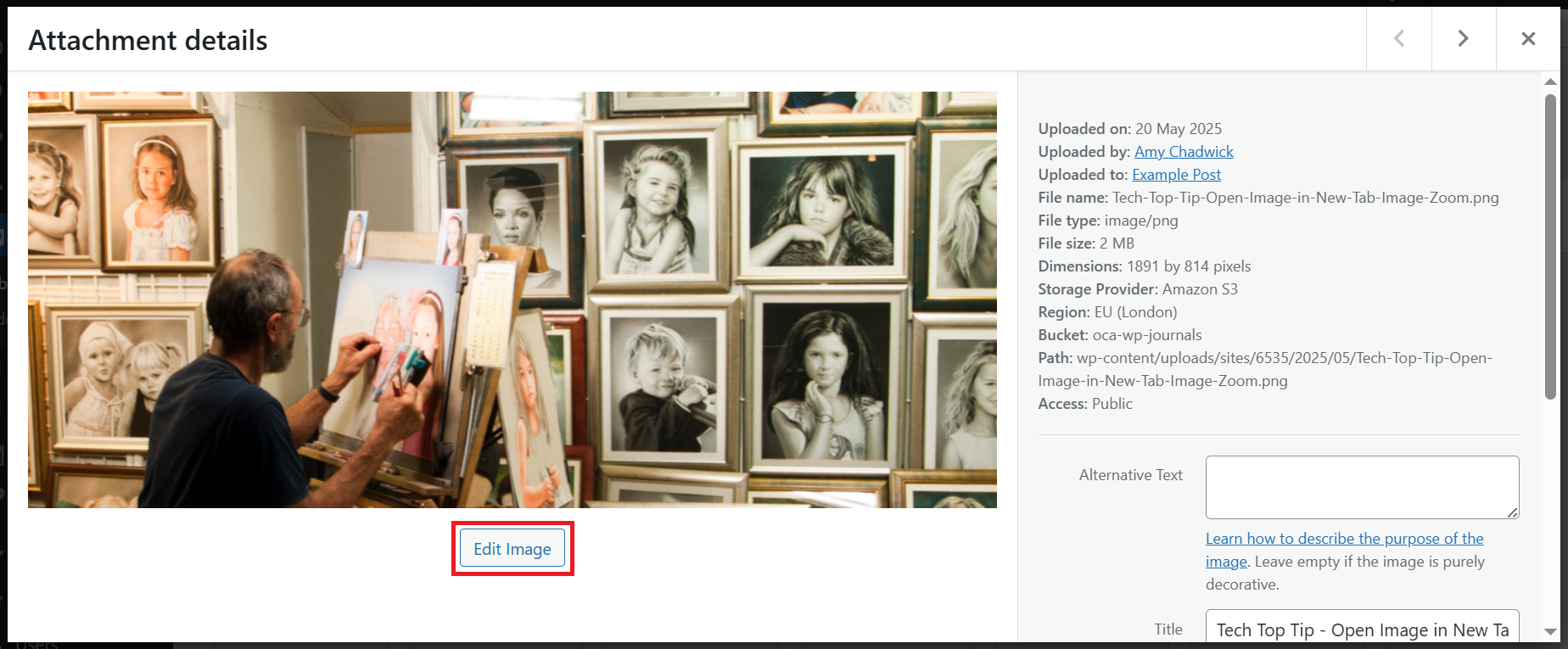This screenshot has height=649, width=1568.
Task: Click the Title field label
Action: click(x=1168, y=629)
